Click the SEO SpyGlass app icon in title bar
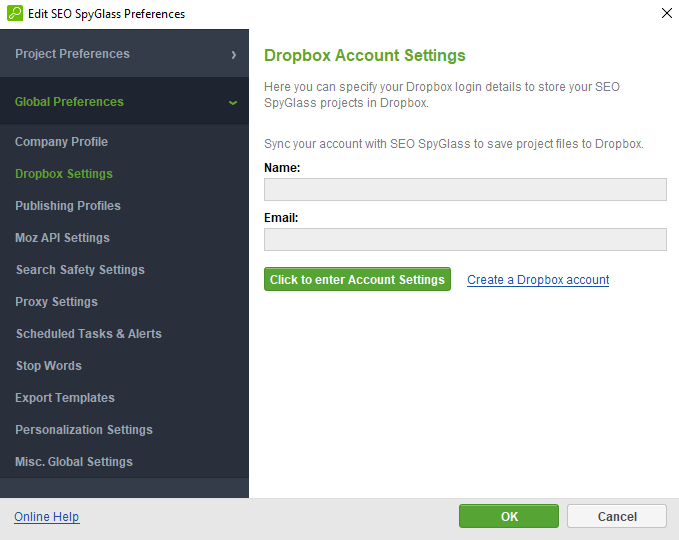This screenshot has width=679, height=540. tap(15, 13)
